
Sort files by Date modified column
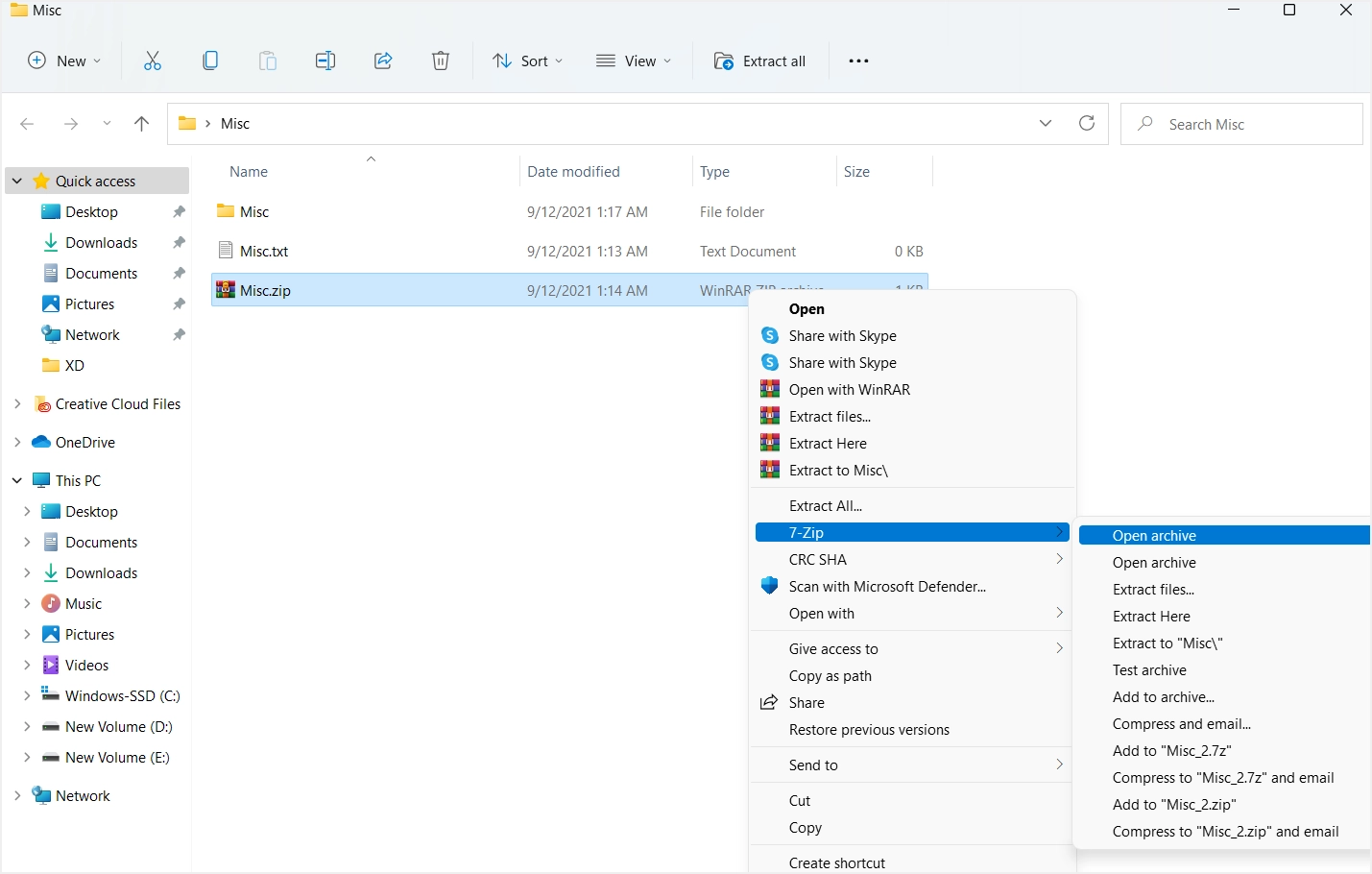pos(573,172)
